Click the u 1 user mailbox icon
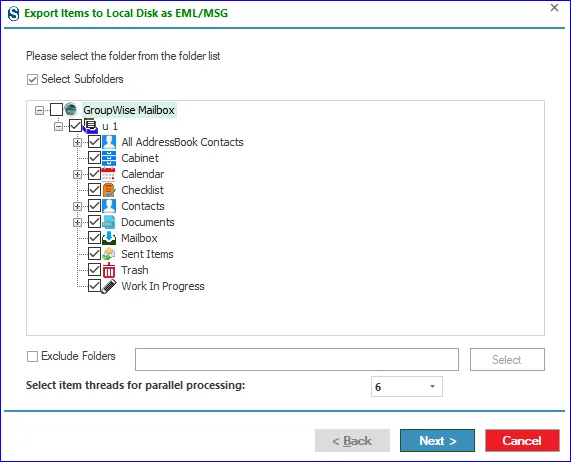Image resolution: width=571 pixels, height=462 pixels. coord(90,126)
